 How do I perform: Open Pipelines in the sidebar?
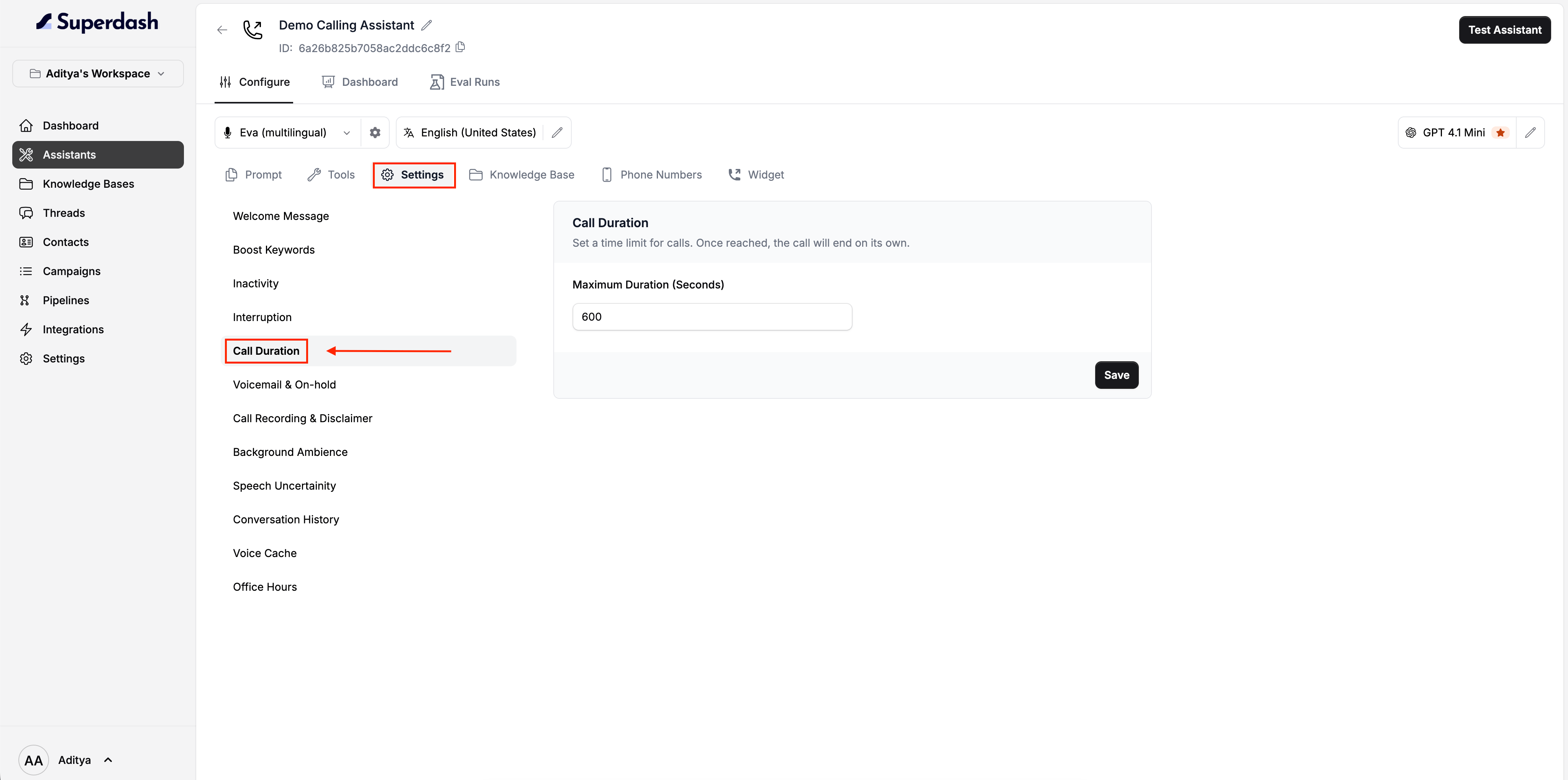pos(97,301)
